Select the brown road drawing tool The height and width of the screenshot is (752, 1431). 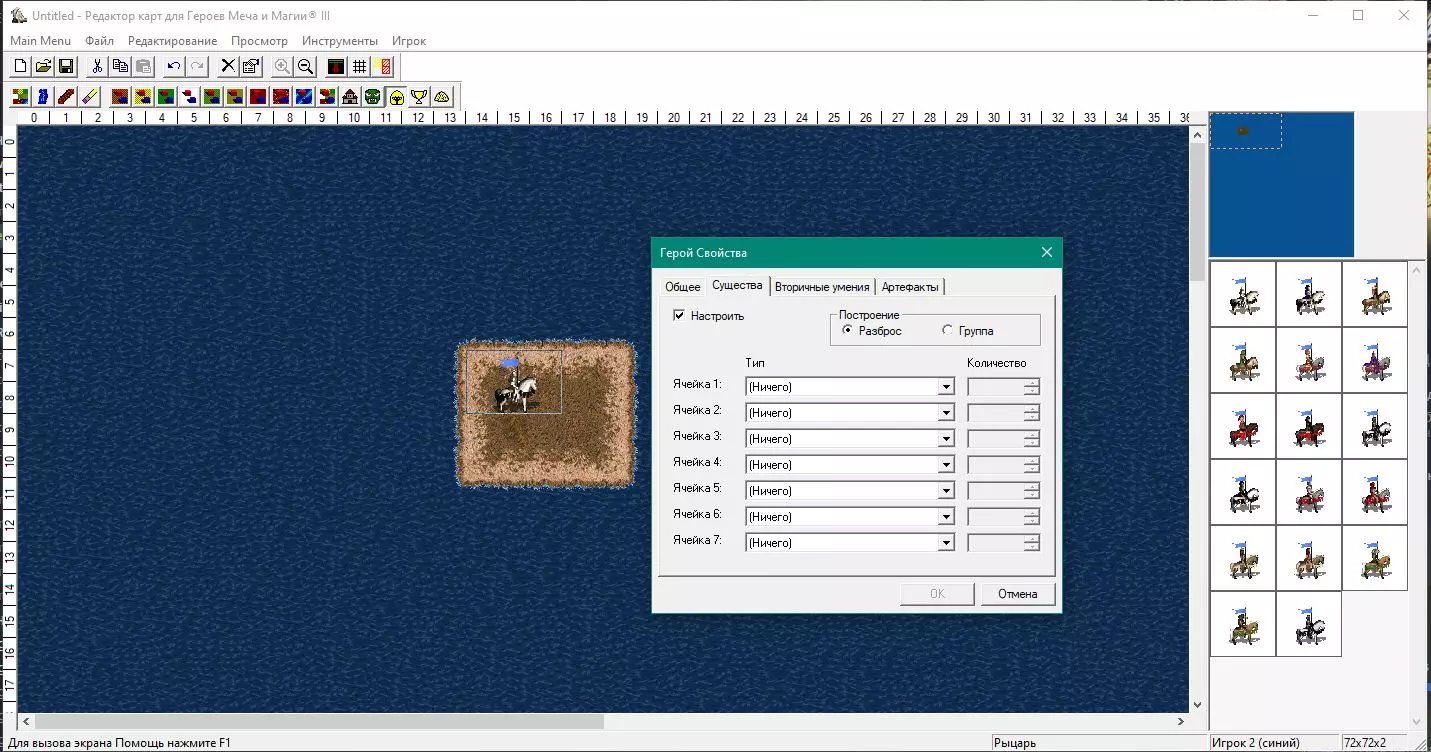click(x=66, y=97)
